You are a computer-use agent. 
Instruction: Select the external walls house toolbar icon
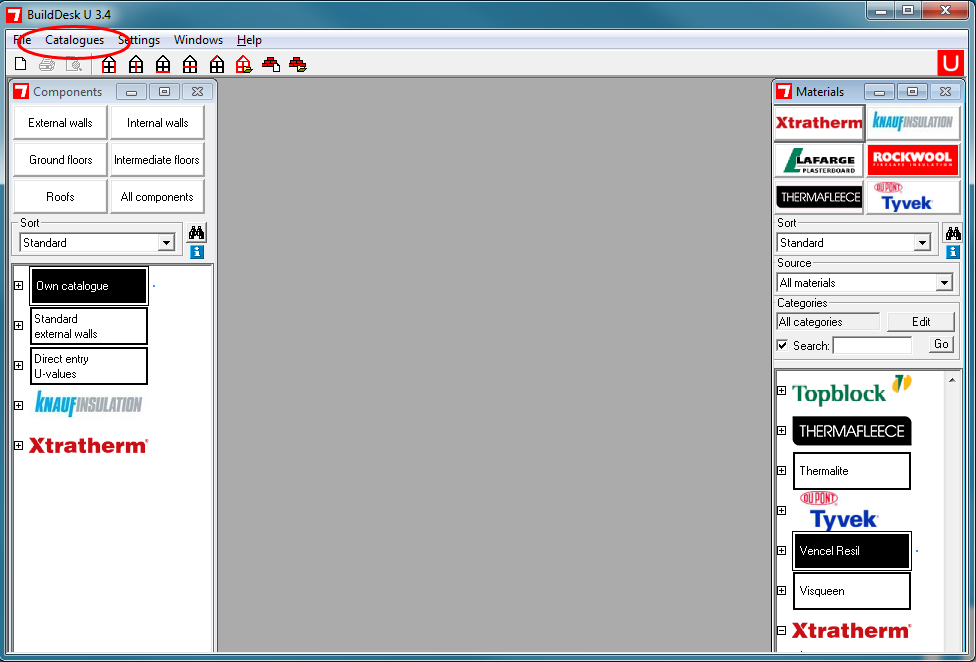pos(109,64)
